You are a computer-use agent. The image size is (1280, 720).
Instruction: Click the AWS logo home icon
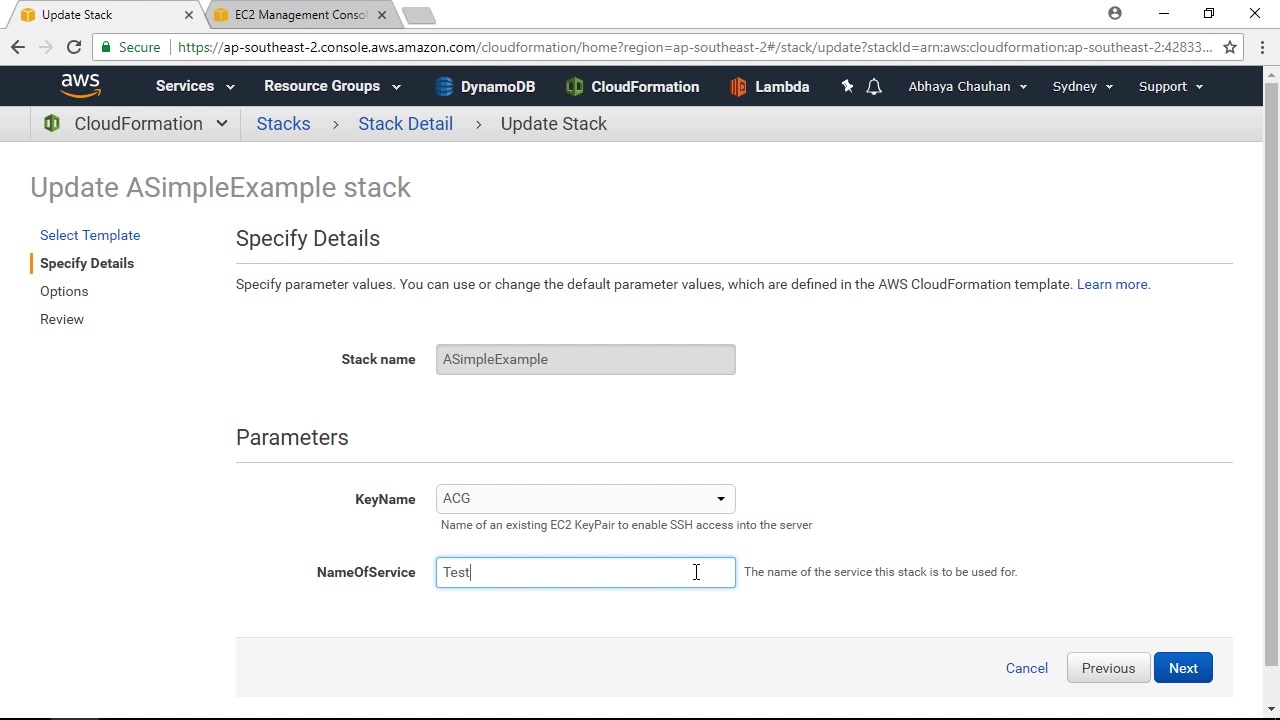pyautogui.click(x=80, y=86)
